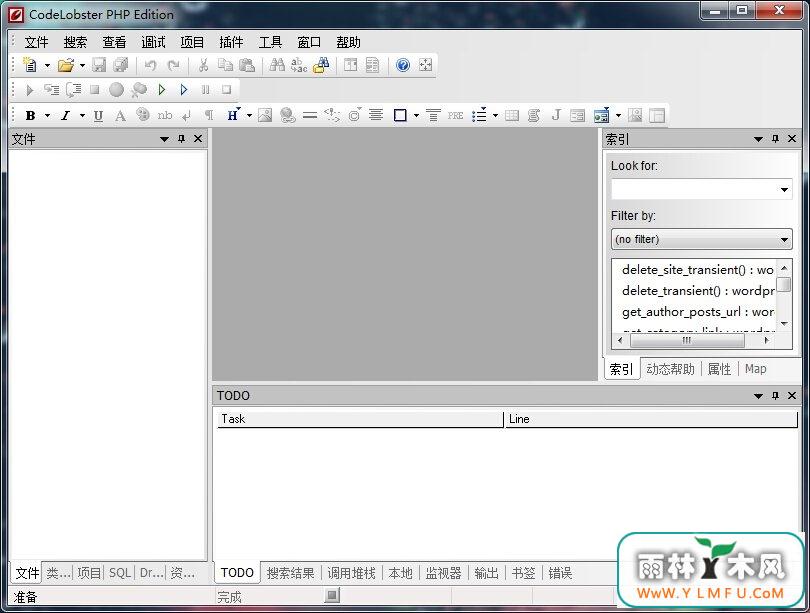
Task: Click the Open folder icon
Action: 66,65
